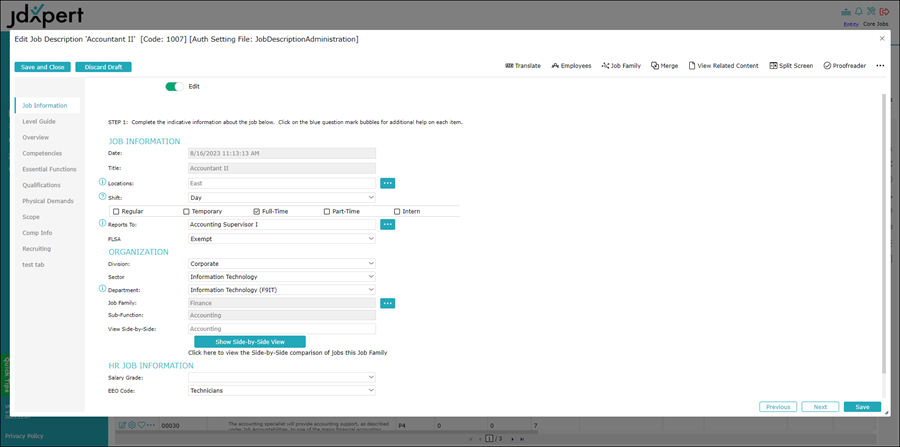Click the Save and Close button
This screenshot has width=900, height=447.
pyautogui.click(x=42, y=67)
